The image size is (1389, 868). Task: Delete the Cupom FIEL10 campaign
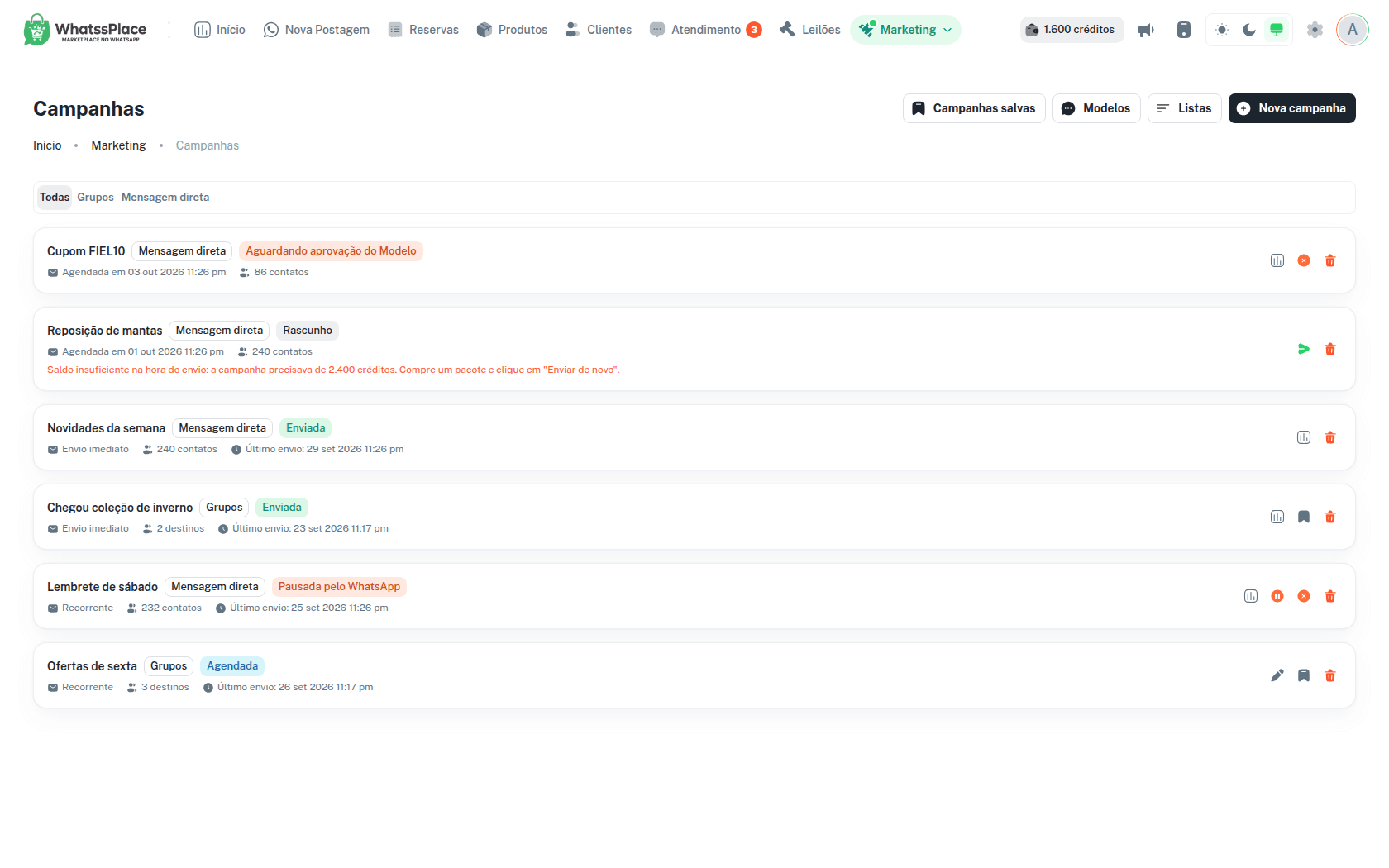coord(1330,260)
